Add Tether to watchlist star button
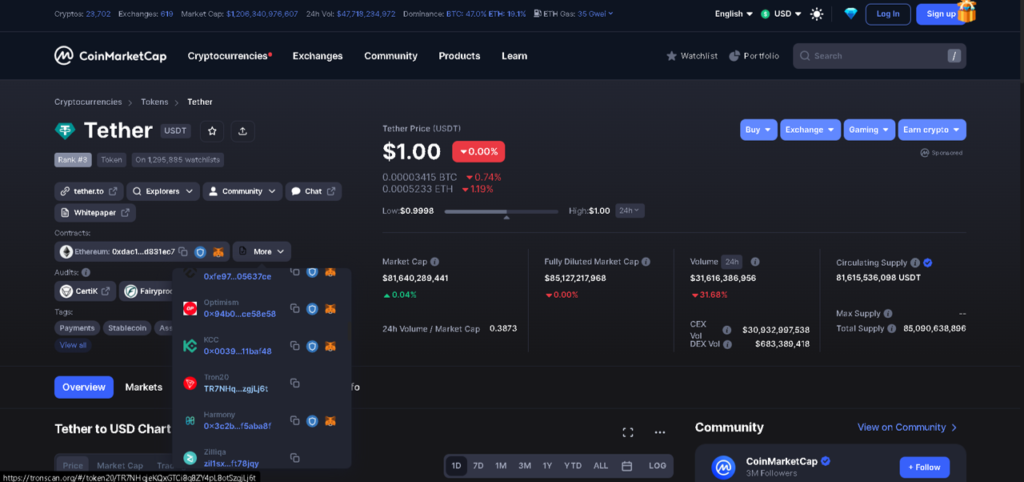 [x=212, y=131]
